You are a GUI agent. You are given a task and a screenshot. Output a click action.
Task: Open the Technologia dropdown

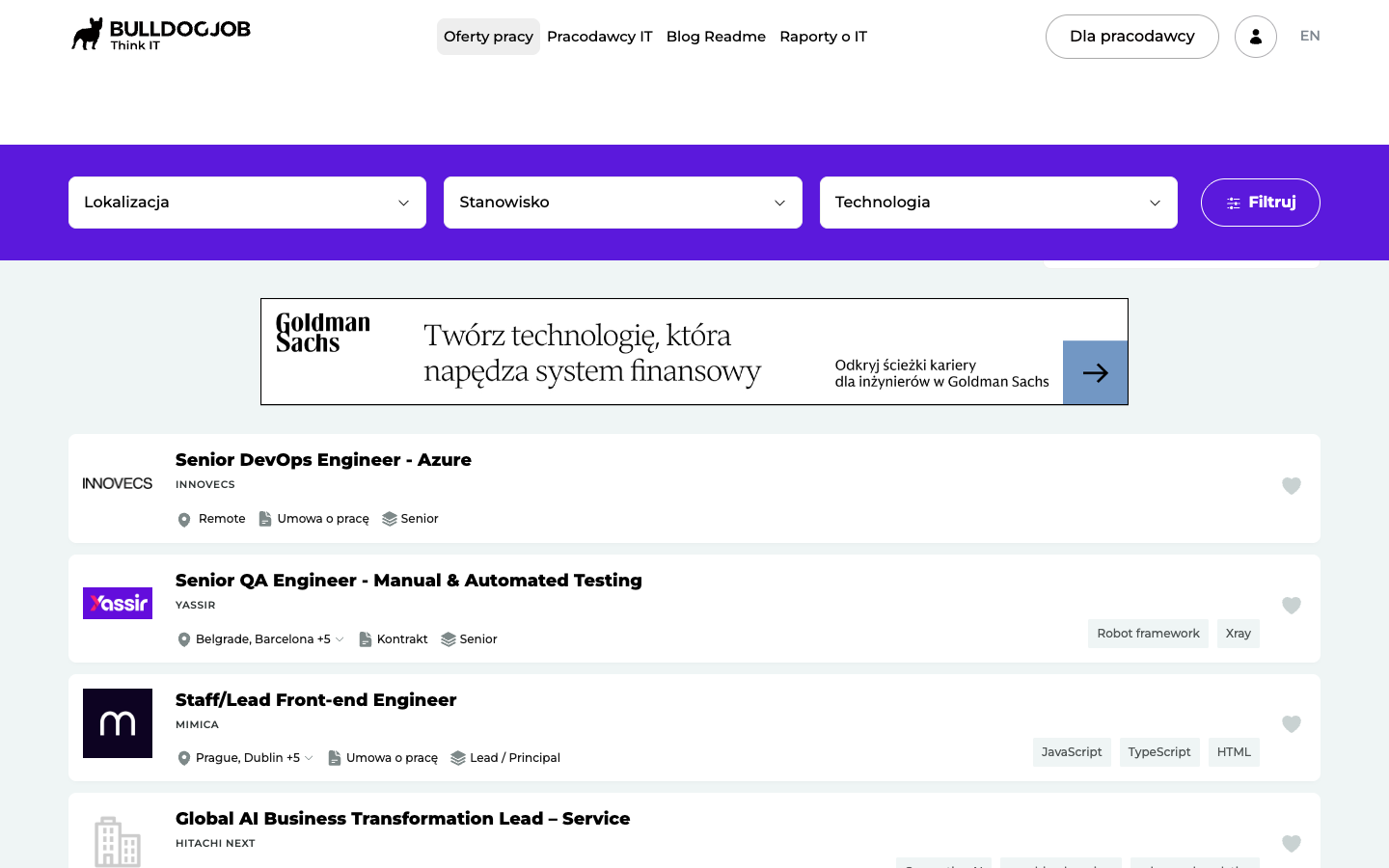[x=998, y=203]
